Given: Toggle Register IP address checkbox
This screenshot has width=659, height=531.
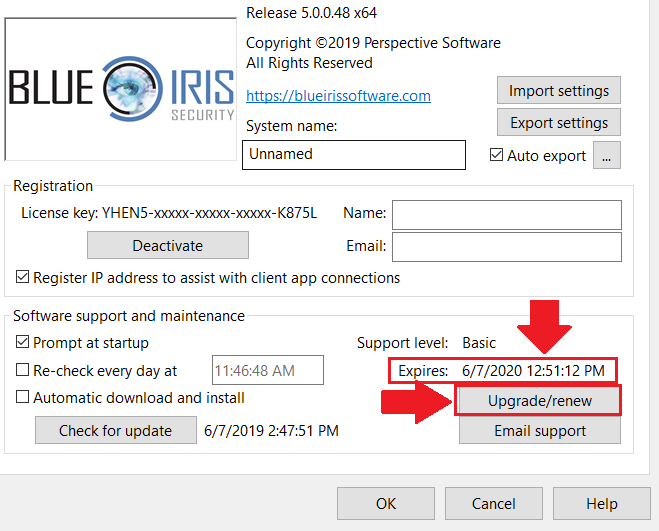Looking at the screenshot, I should click(22, 277).
